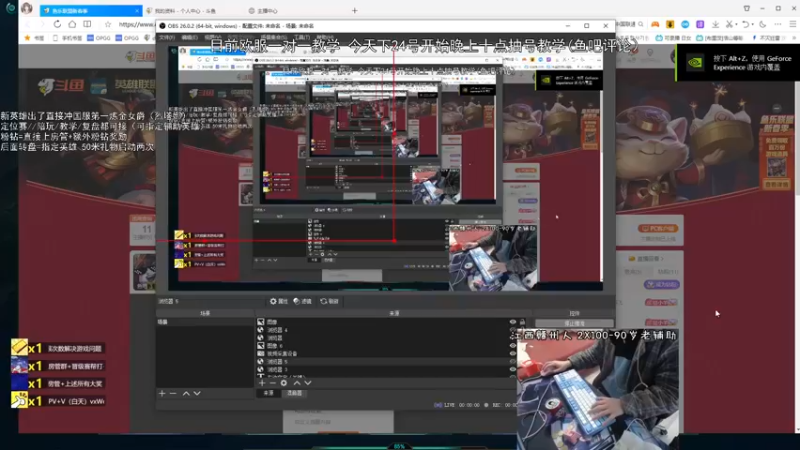Switch to 个人中心 browser tab
The width and height of the screenshot is (800, 450).
[185, 11]
